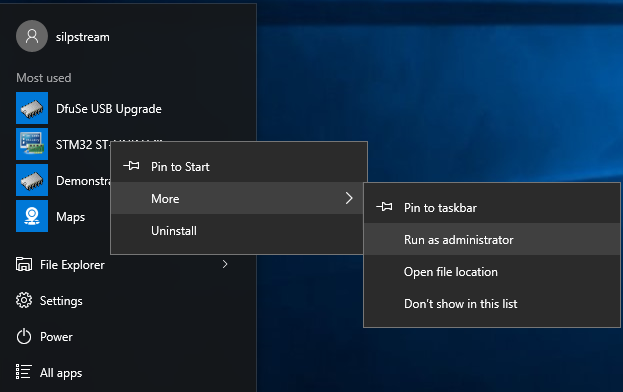Viewport: 623px width, 392px height.
Task: Click the pin icon beside Pin to Start
Action: [x=132, y=166]
